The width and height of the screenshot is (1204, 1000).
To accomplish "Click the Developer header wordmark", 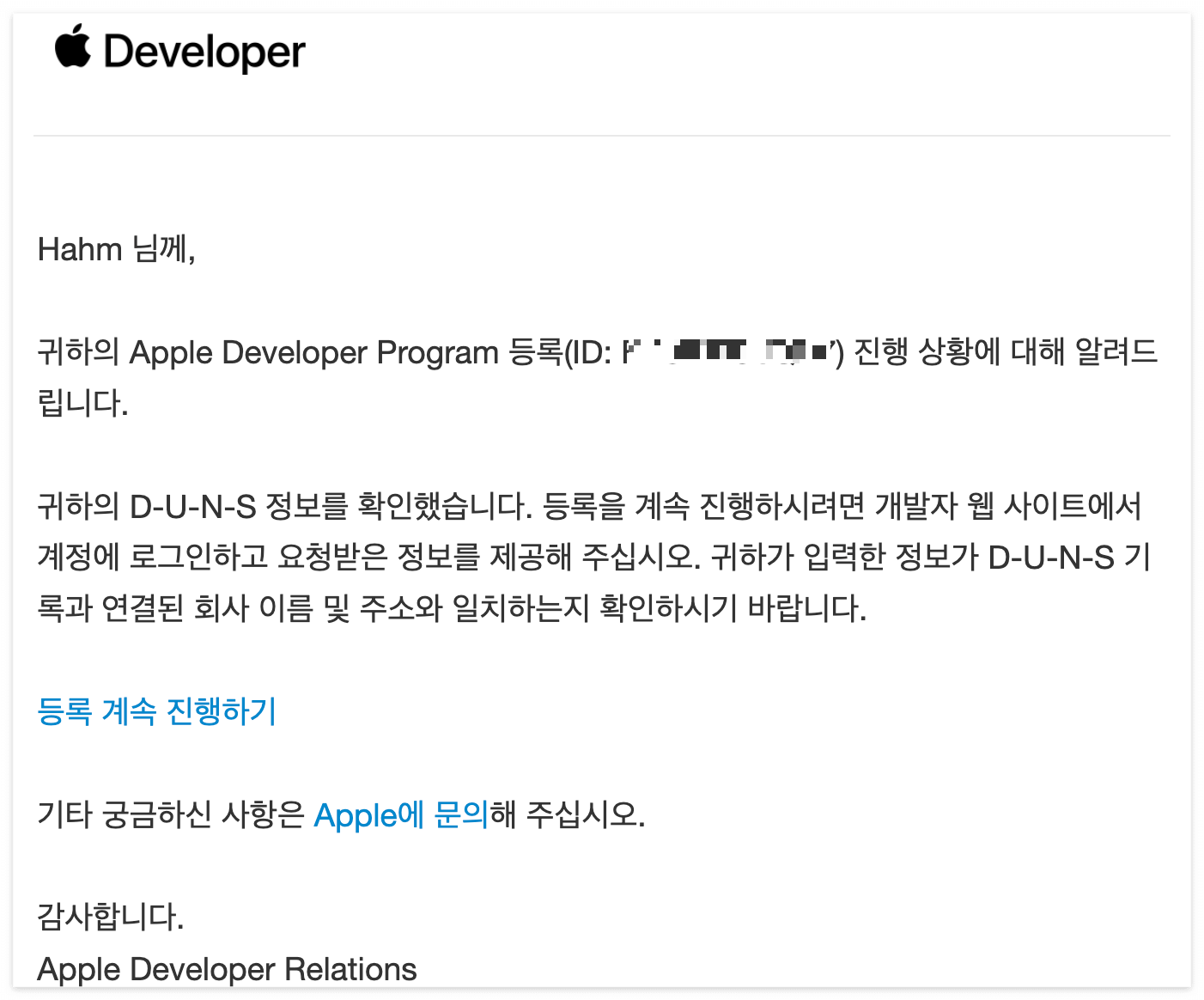I will [204, 52].
